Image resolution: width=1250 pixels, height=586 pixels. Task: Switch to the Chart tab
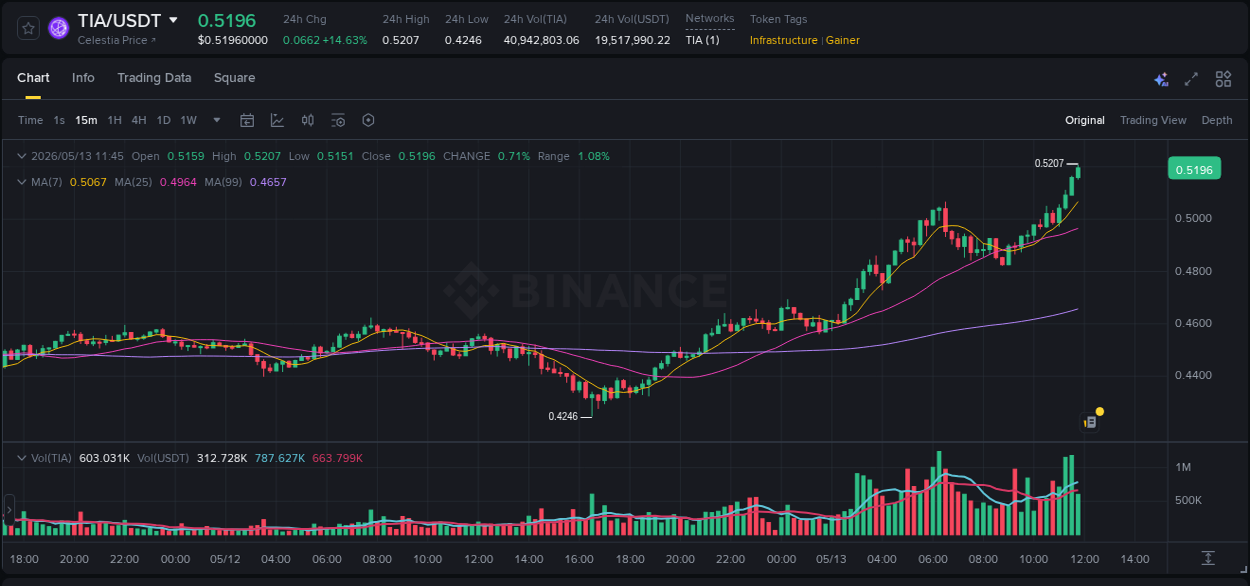click(33, 78)
